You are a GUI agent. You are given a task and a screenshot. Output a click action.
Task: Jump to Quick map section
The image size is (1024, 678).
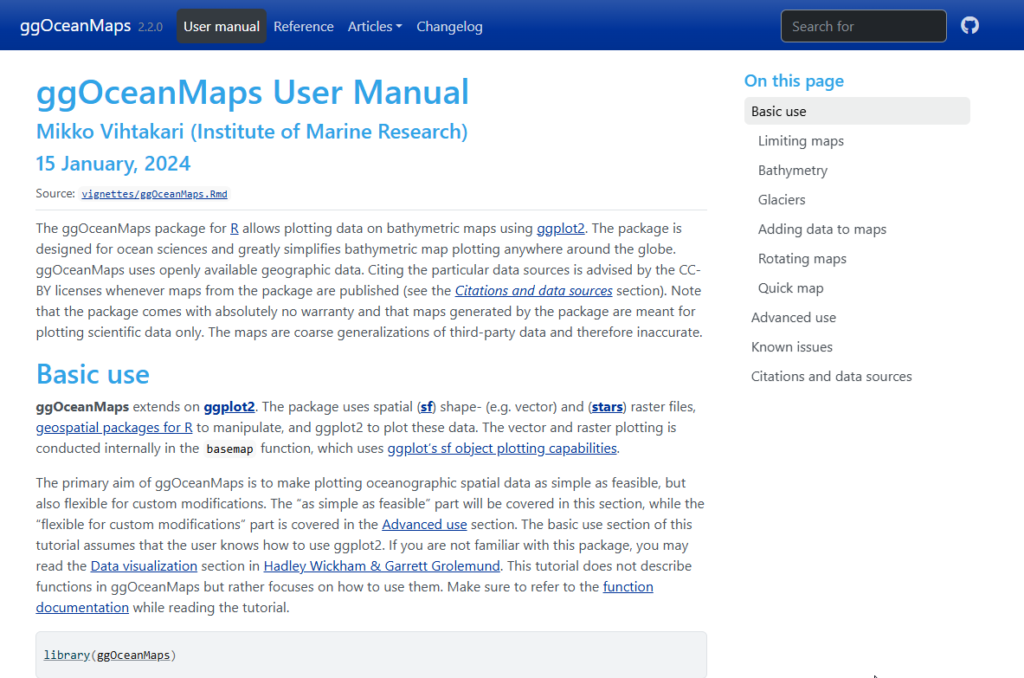[x=790, y=288]
